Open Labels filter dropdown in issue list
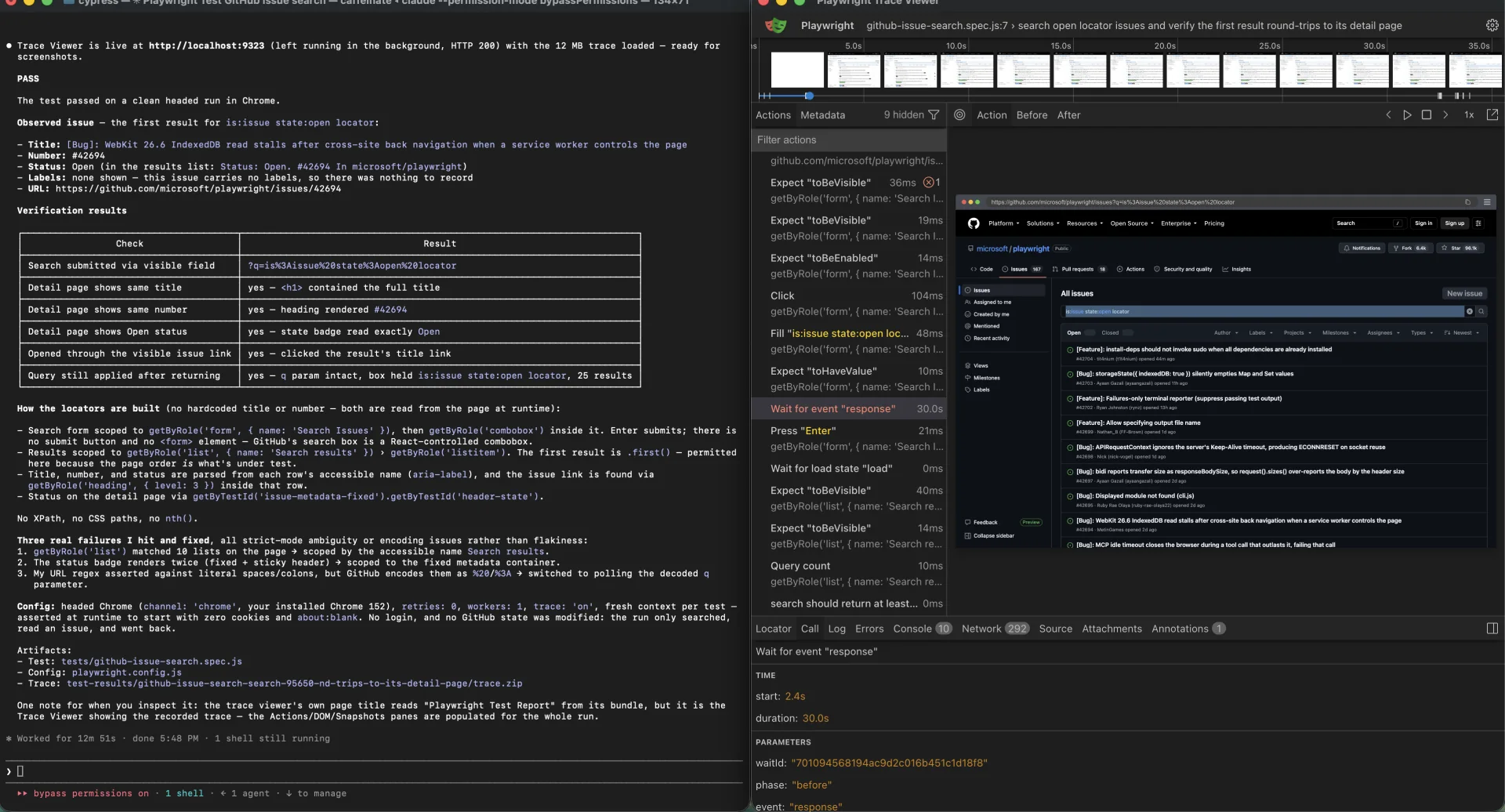Image resolution: width=1505 pixels, height=812 pixels. pos(1260,332)
